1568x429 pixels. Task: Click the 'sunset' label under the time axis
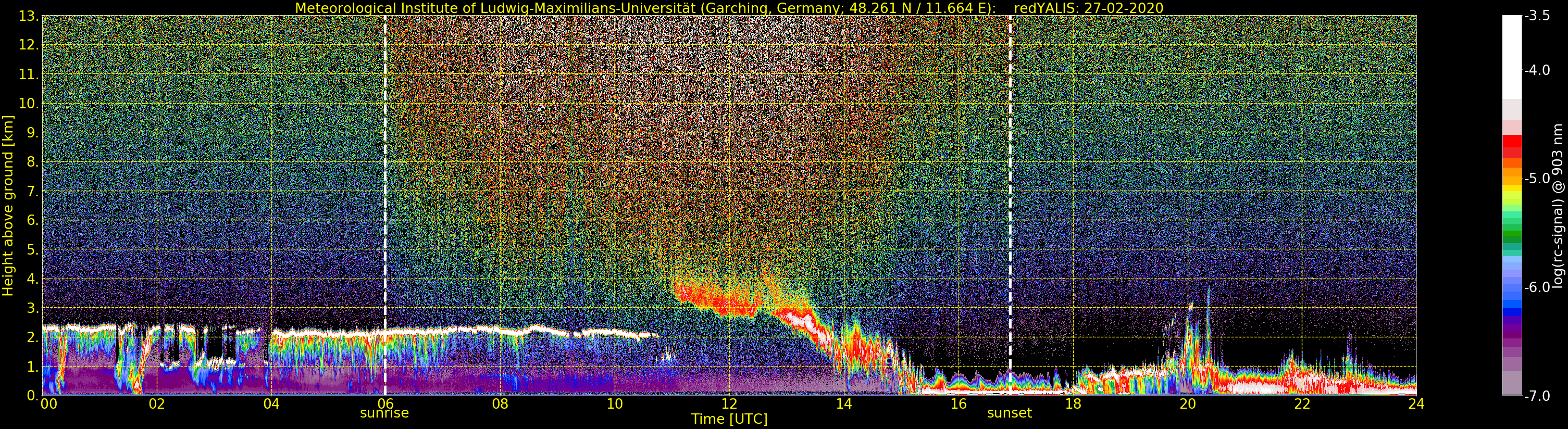coord(1010,413)
